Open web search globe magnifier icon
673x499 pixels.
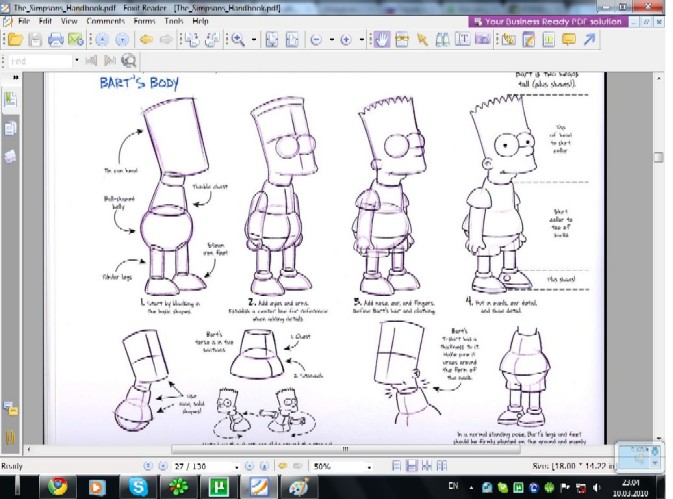click(x=129, y=61)
